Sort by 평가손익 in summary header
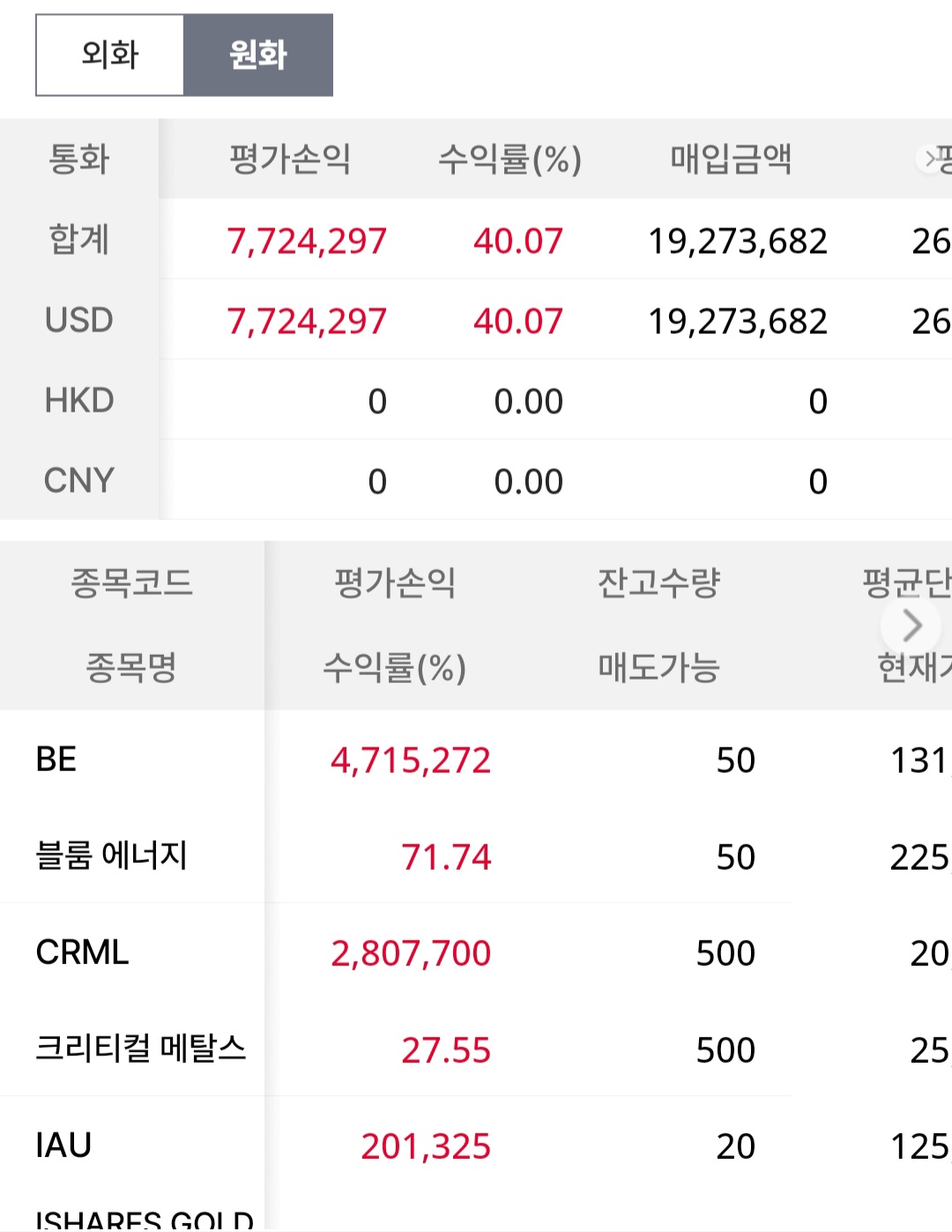The height and width of the screenshot is (1232, 952). (x=290, y=160)
